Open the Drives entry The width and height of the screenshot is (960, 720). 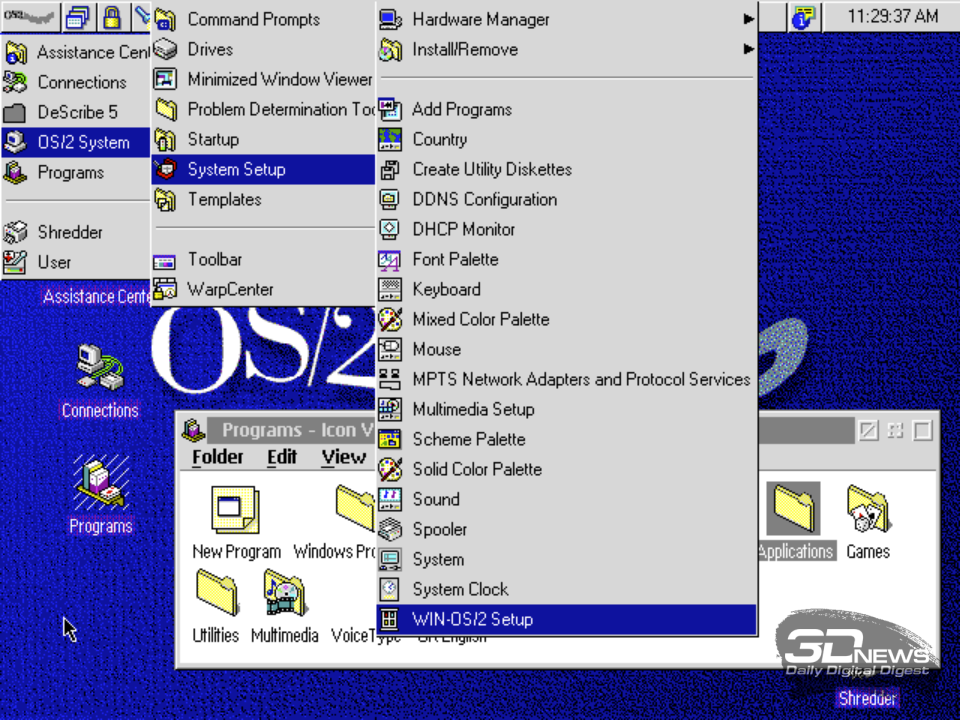pyautogui.click(x=263, y=49)
